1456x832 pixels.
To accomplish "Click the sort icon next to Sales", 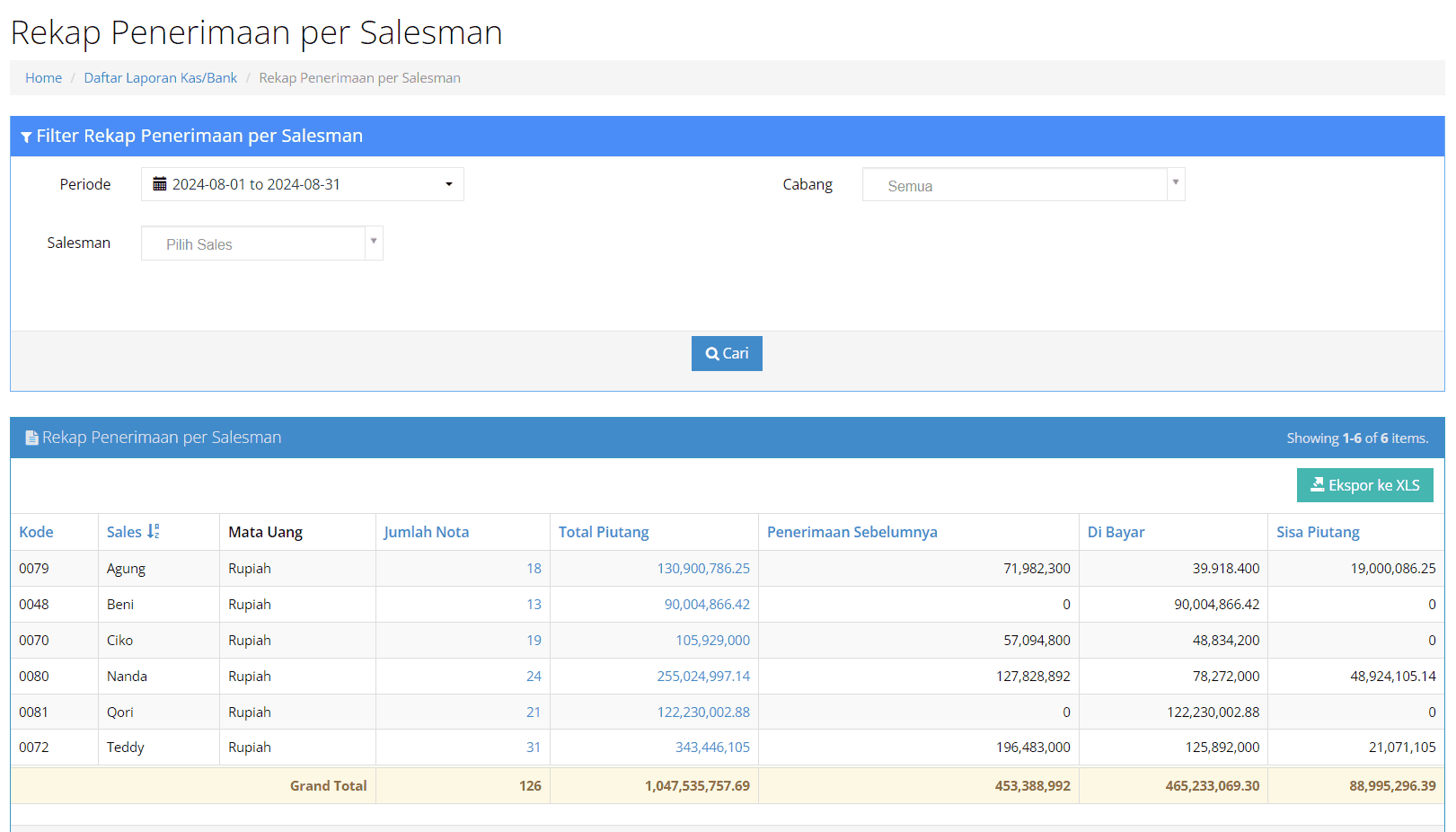I will click(x=154, y=532).
